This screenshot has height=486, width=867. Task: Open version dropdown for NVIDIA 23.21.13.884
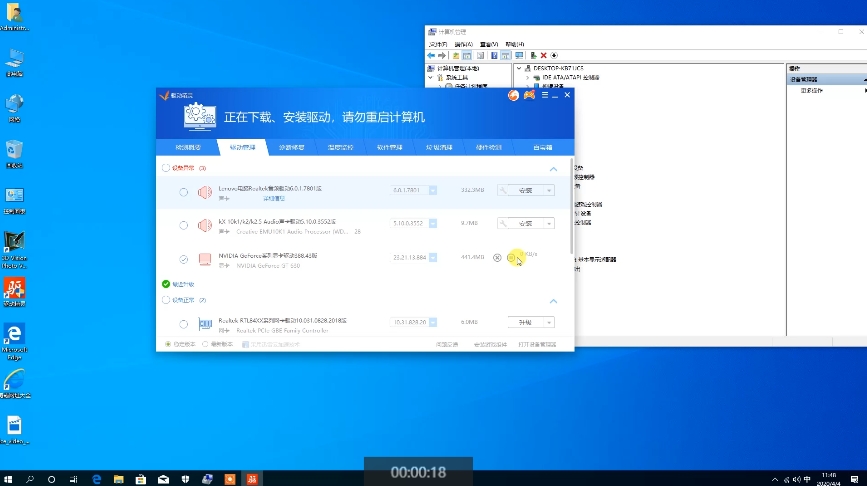pyautogui.click(x=433, y=257)
